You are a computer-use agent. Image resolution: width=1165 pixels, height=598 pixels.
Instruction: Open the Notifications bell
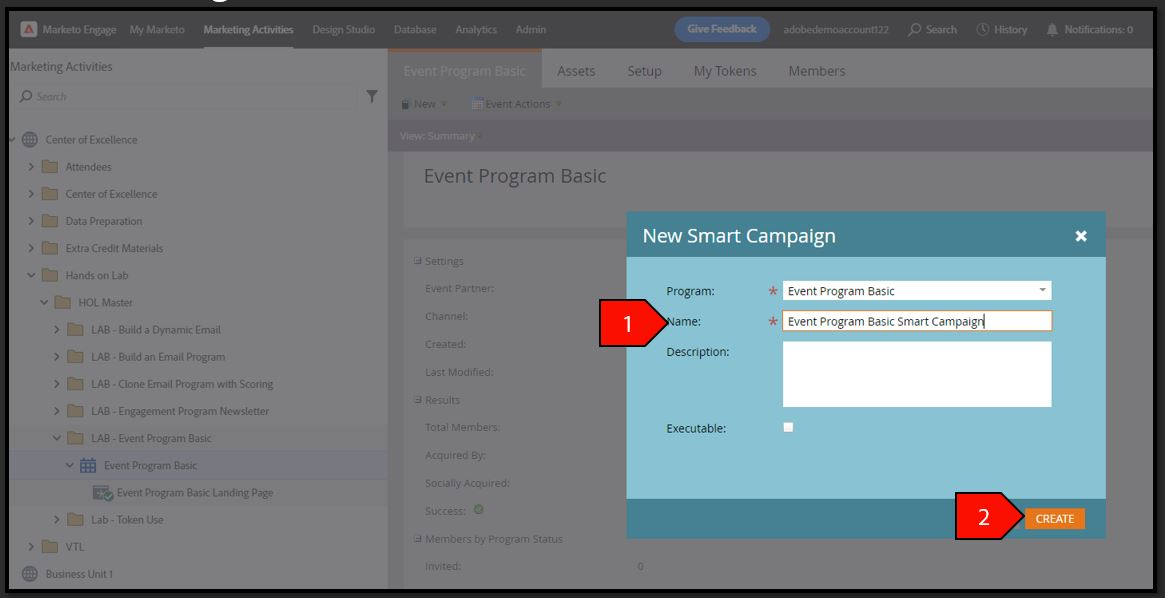tap(1052, 30)
